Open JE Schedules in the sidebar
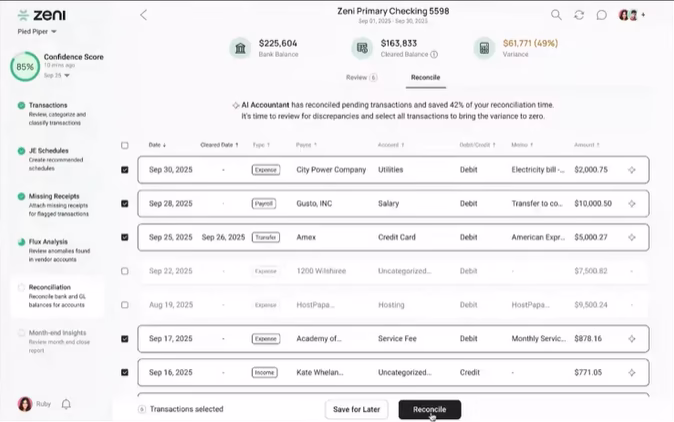This screenshot has height=422, width=674. 57,159
